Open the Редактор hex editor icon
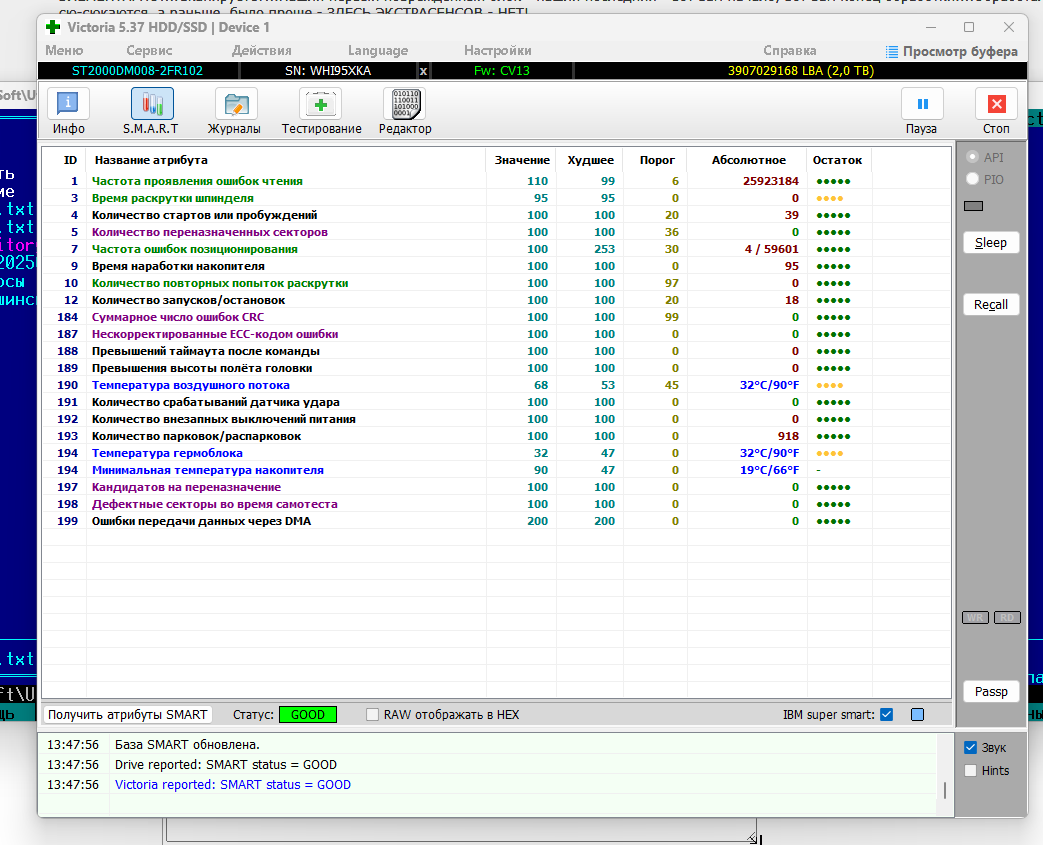The width and height of the screenshot is (1043, 845). pos(404,104)
